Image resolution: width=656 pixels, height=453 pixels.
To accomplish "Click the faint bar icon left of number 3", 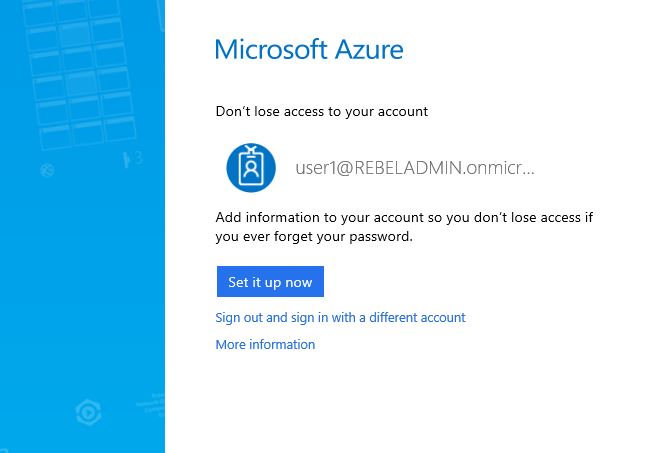I will tap(126, 160).
